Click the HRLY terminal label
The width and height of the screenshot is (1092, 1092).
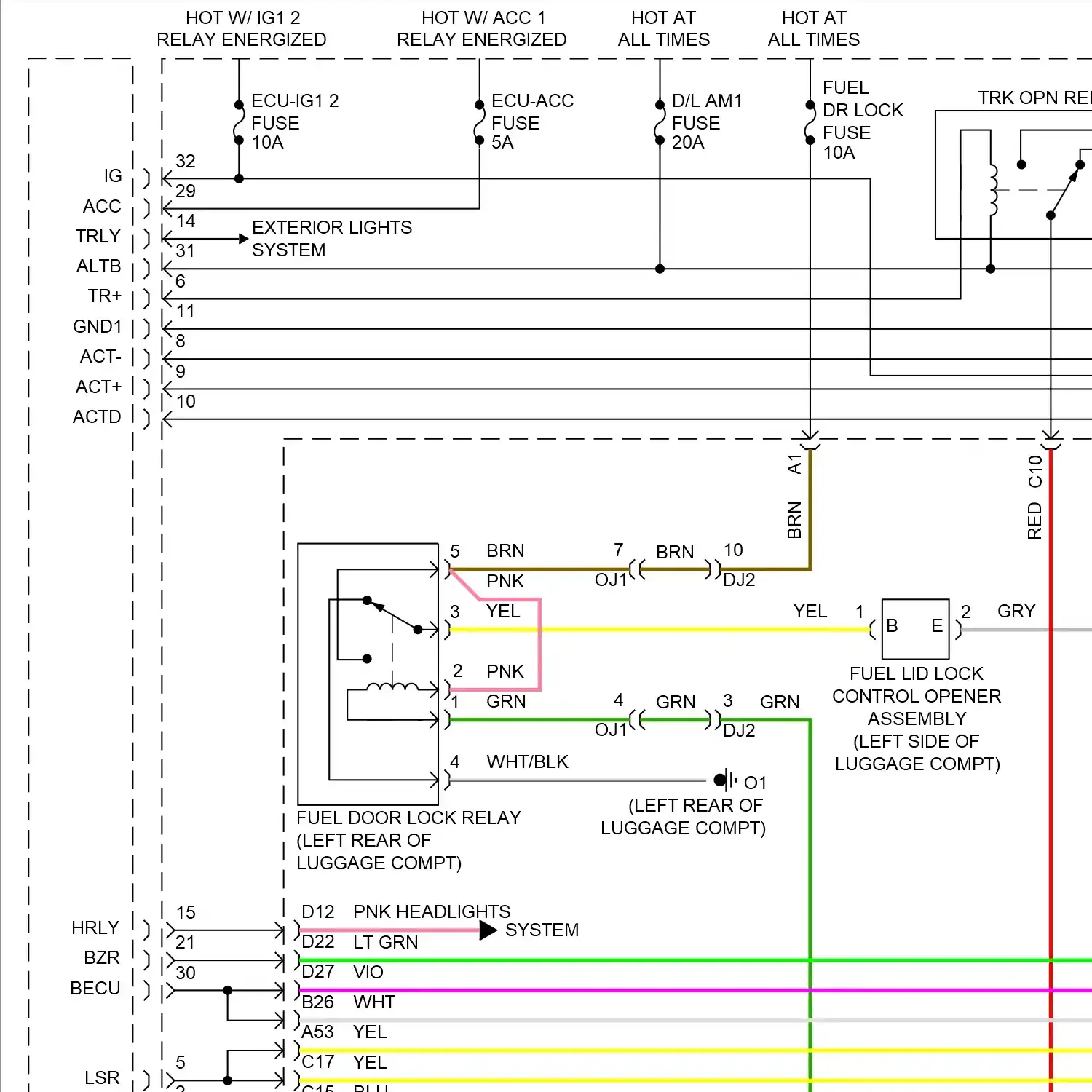(x=95, y=928)
